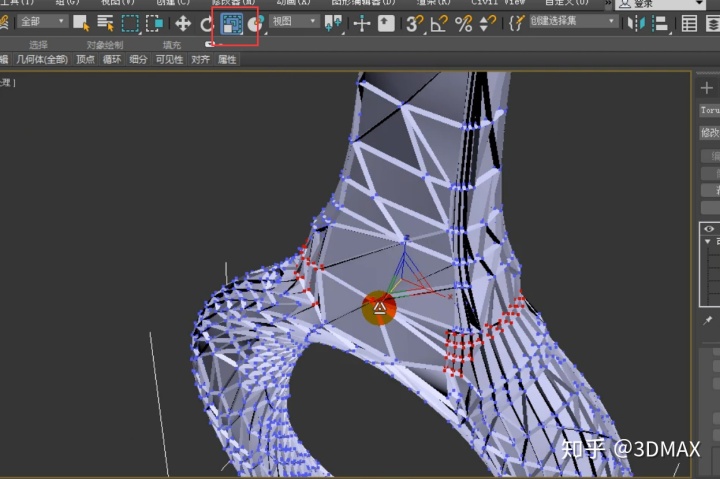
Task: Toggle Percent Snap button
Action: tap(463, 23)
